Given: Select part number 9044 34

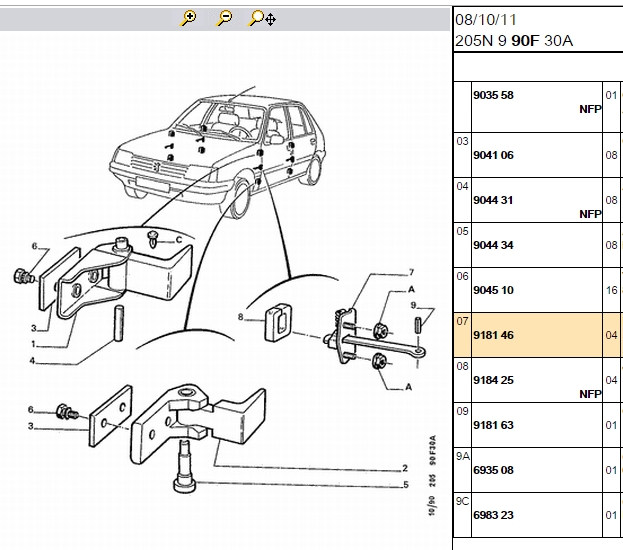Looking at the screenshot, I should [x=493, y=245].
